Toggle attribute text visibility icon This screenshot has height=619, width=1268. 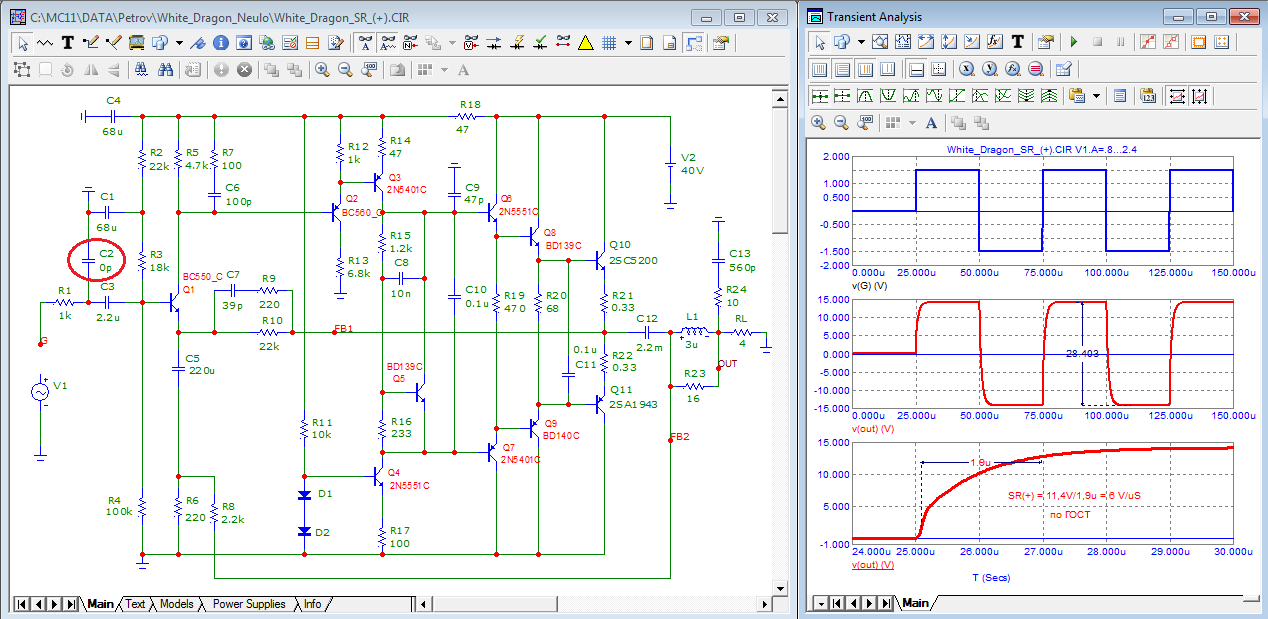tap(366, 42)
